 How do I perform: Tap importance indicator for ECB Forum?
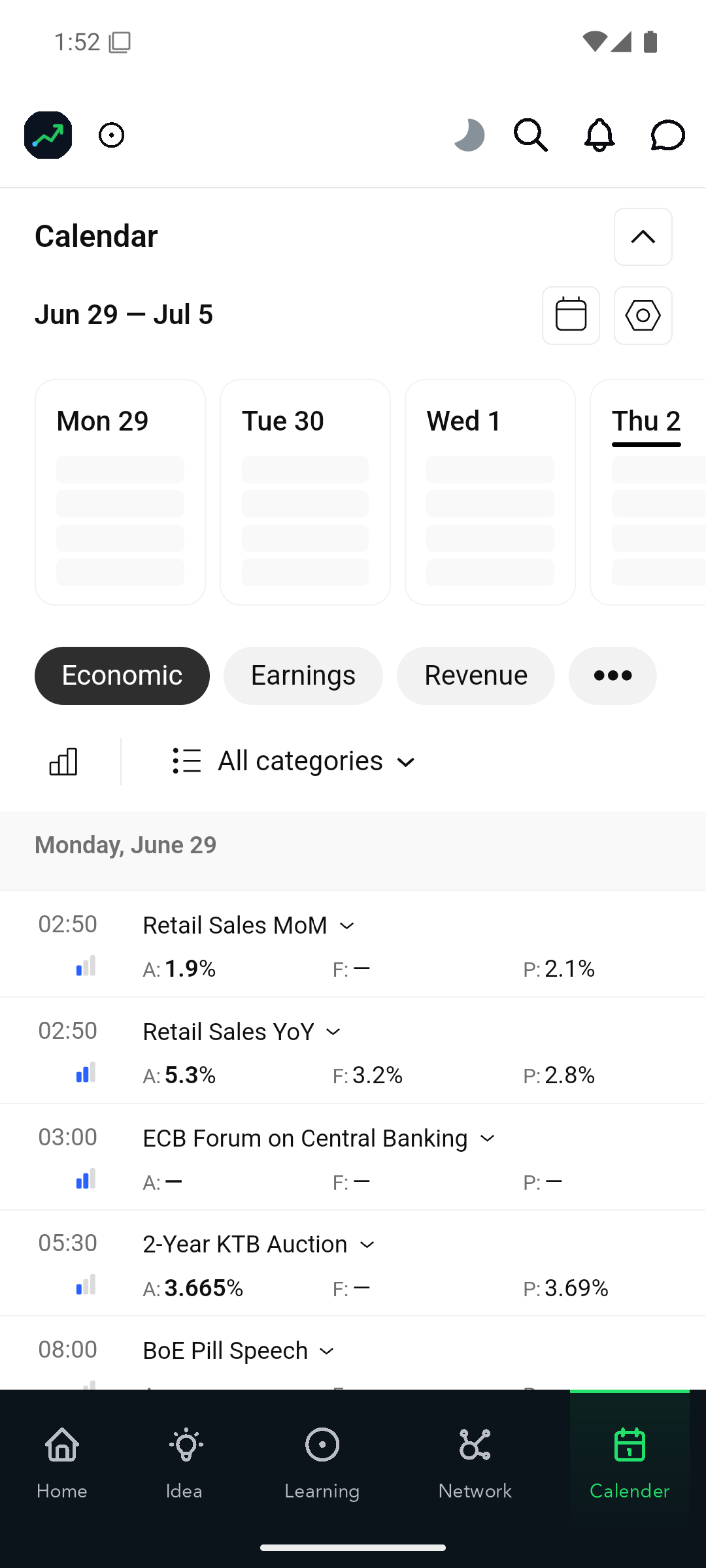(86, 1179)
